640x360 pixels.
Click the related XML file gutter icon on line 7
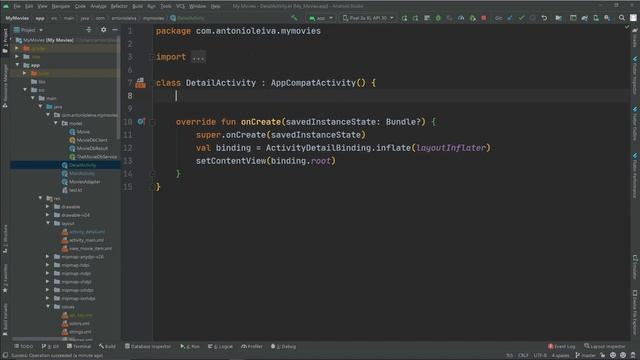tap(140, 83)
